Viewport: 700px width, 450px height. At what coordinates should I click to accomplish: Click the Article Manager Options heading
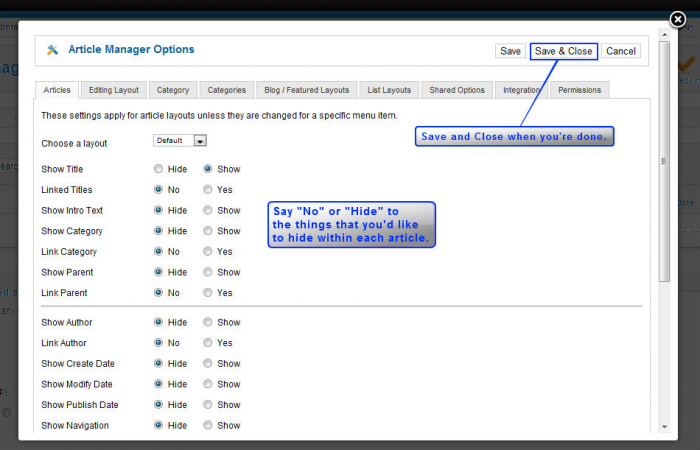131,49
